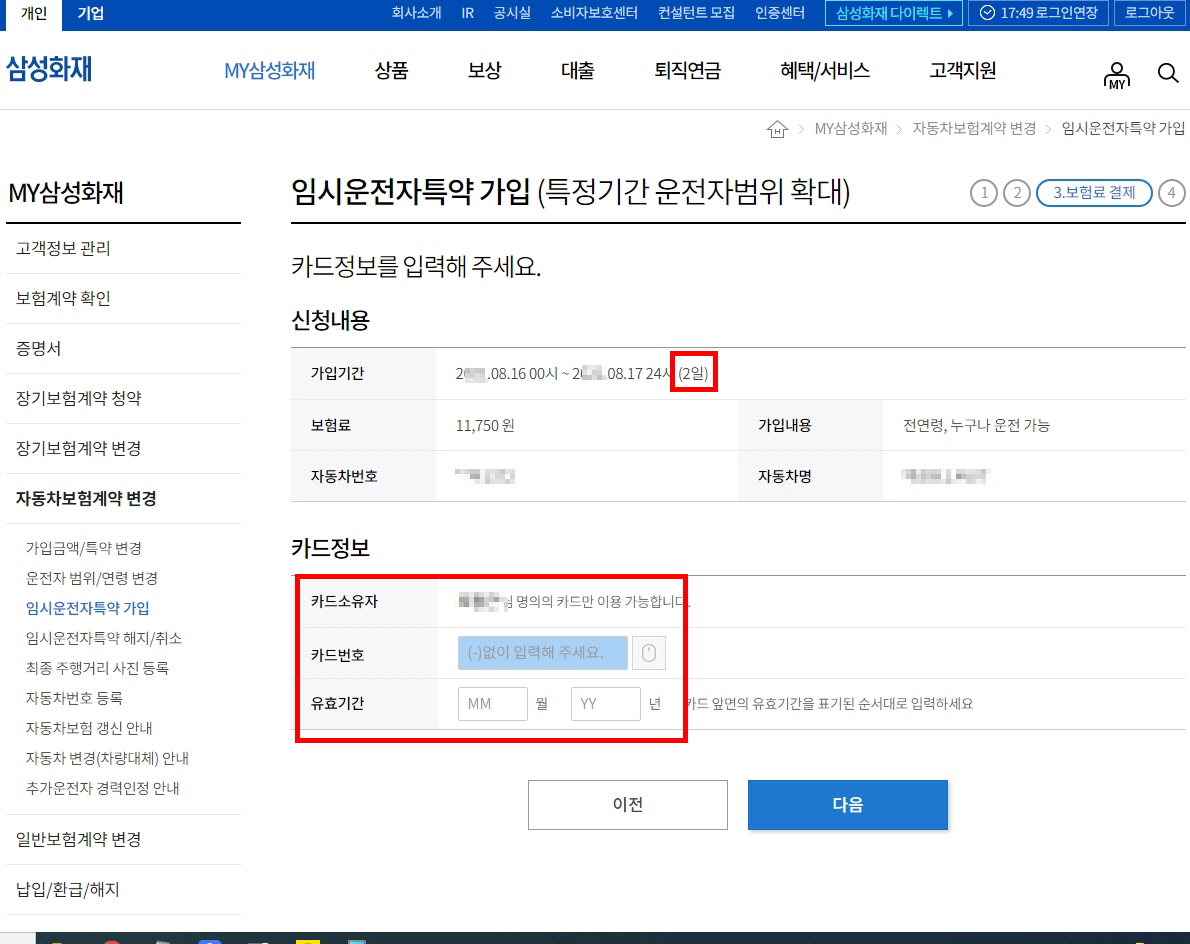Select 임시운전자특약 가입 submenu
This screenshot has height=944, width=1190.
(x=87, y=609)
